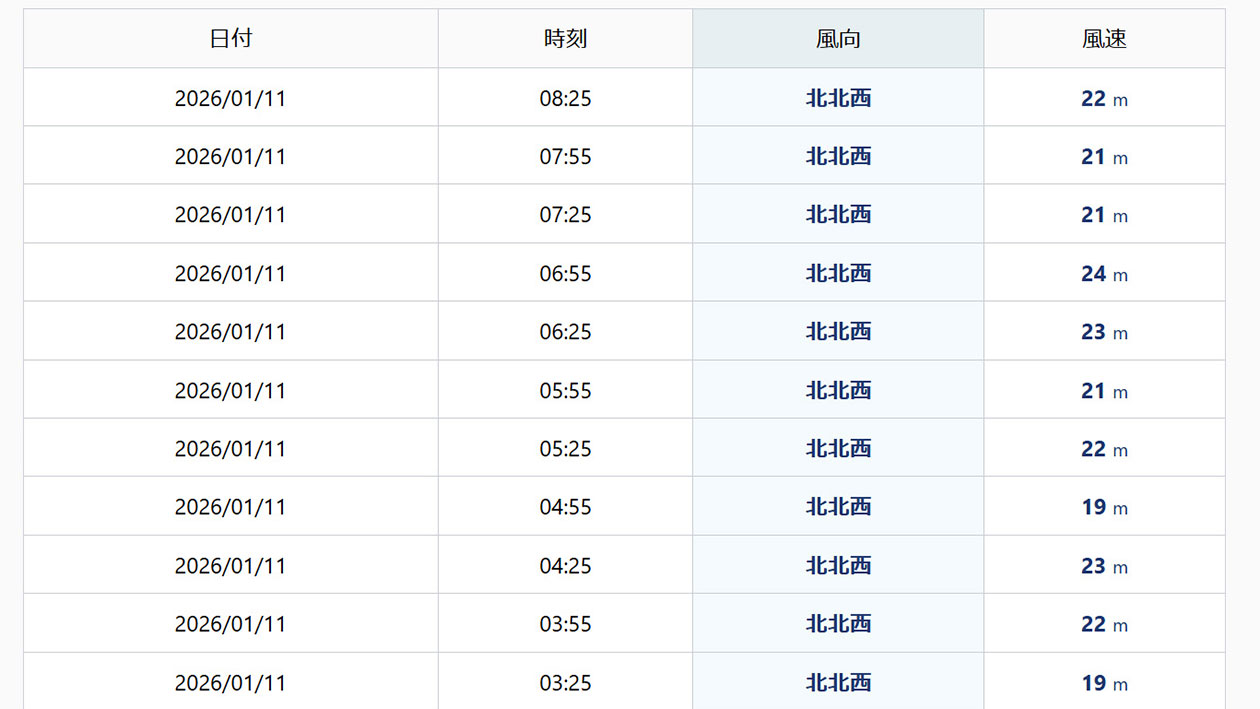Select the 03:55 time cell

coord(565,624)
